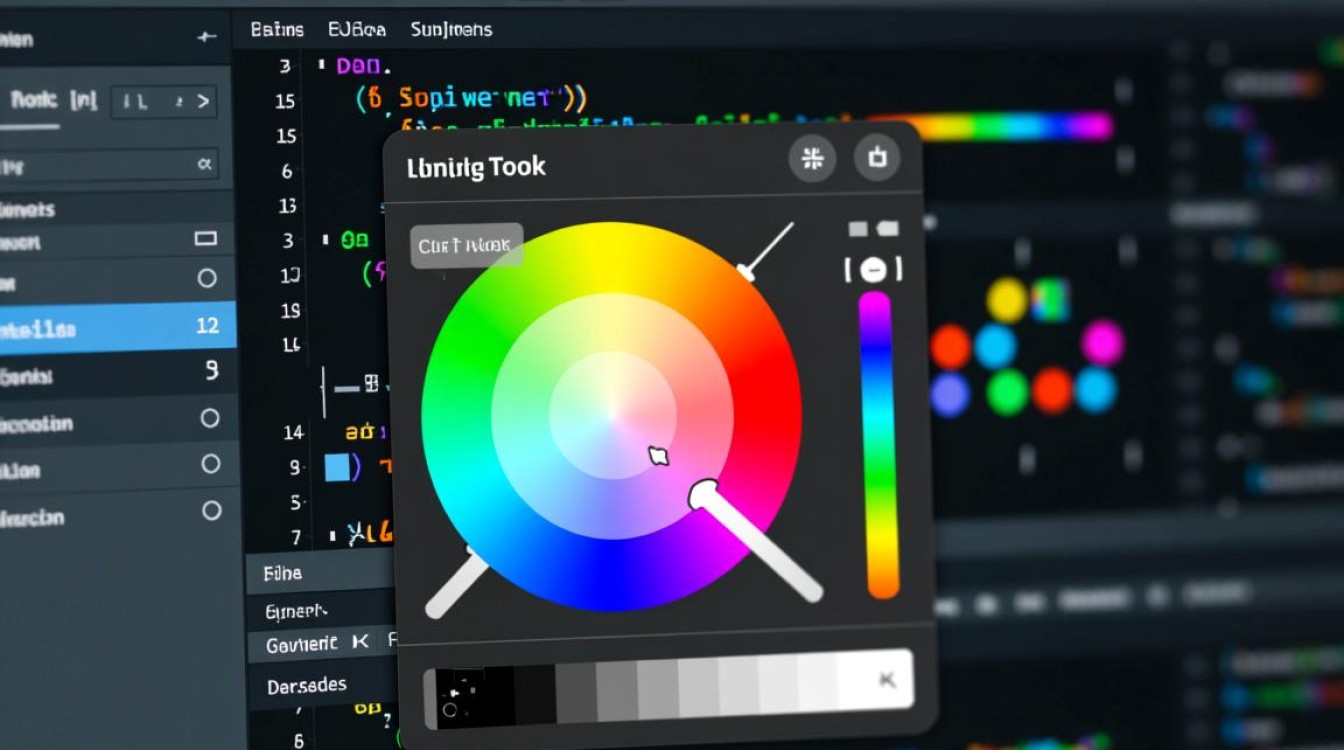Screen dimensions: 1344x750
Task: Click the K icon next to Govnerit
Action: [x=361, y=643]
